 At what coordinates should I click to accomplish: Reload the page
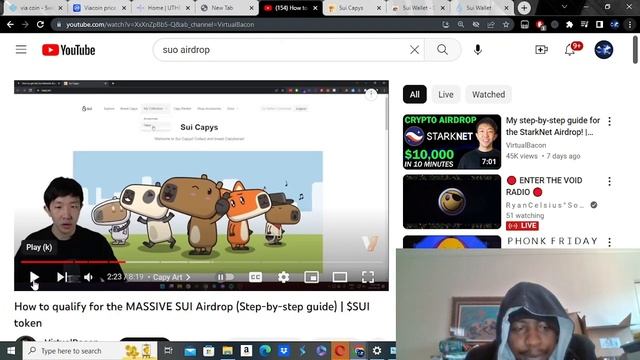pyautogui.click(x=40, y=24)
